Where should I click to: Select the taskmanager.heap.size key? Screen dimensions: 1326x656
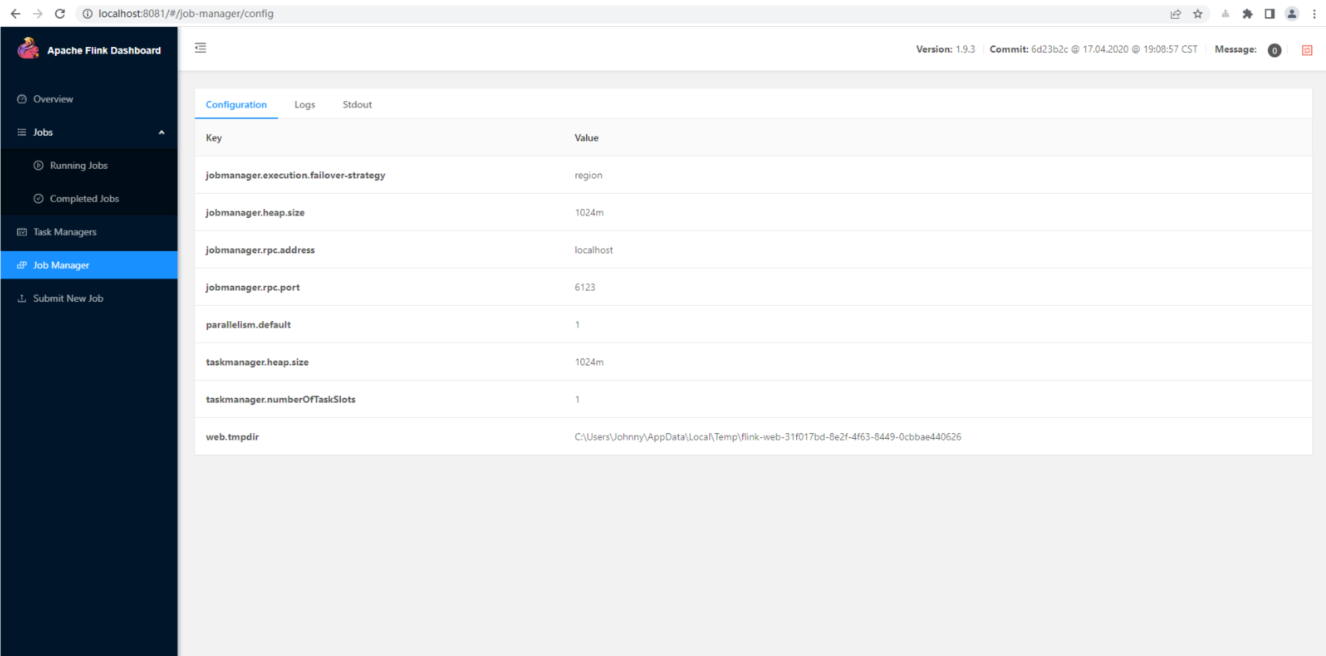pyautogui.click(x=257, y=362)
